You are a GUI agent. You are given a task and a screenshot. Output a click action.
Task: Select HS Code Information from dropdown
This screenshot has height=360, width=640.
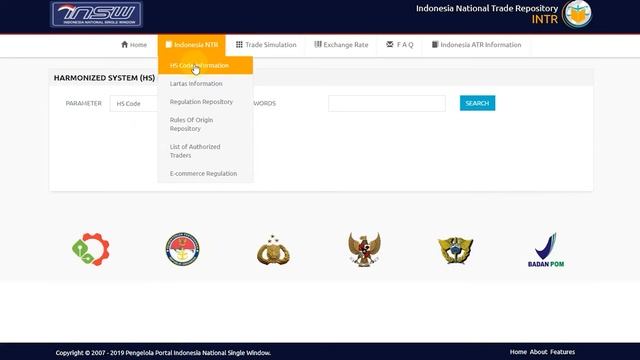click(x=205, y=65)
